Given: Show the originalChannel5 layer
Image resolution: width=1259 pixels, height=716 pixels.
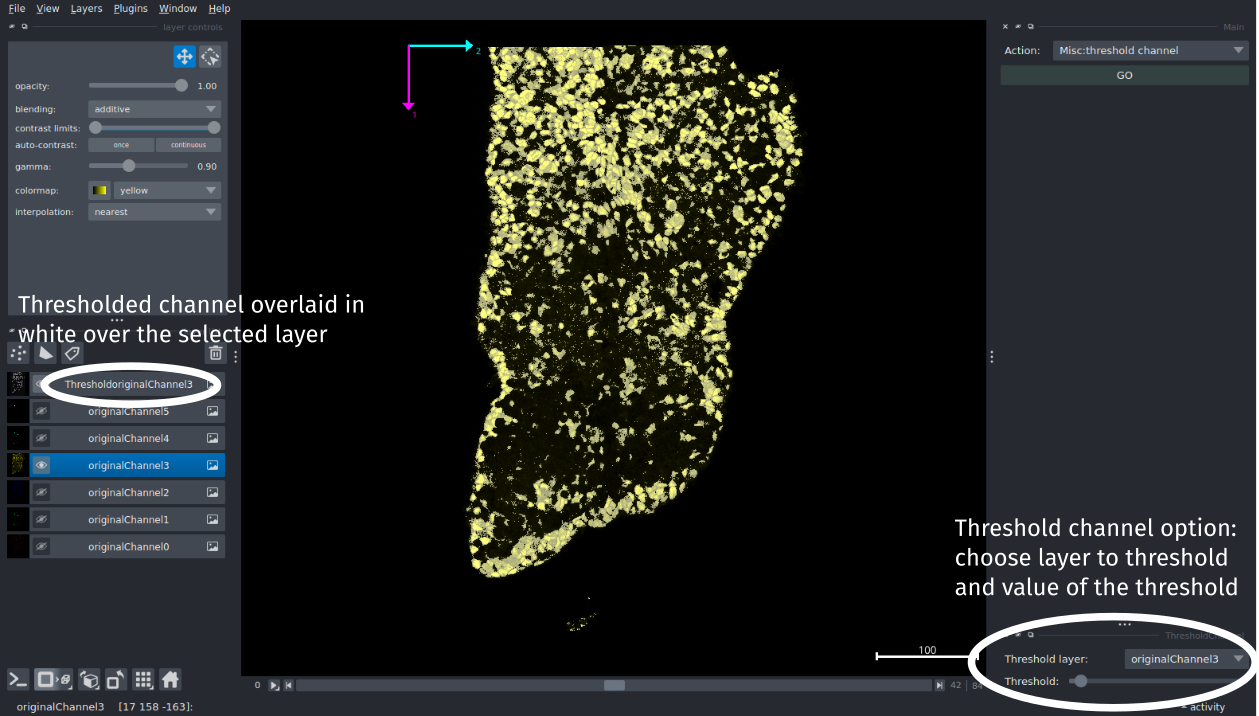Looking at the screenshot, I should point(42,411).
